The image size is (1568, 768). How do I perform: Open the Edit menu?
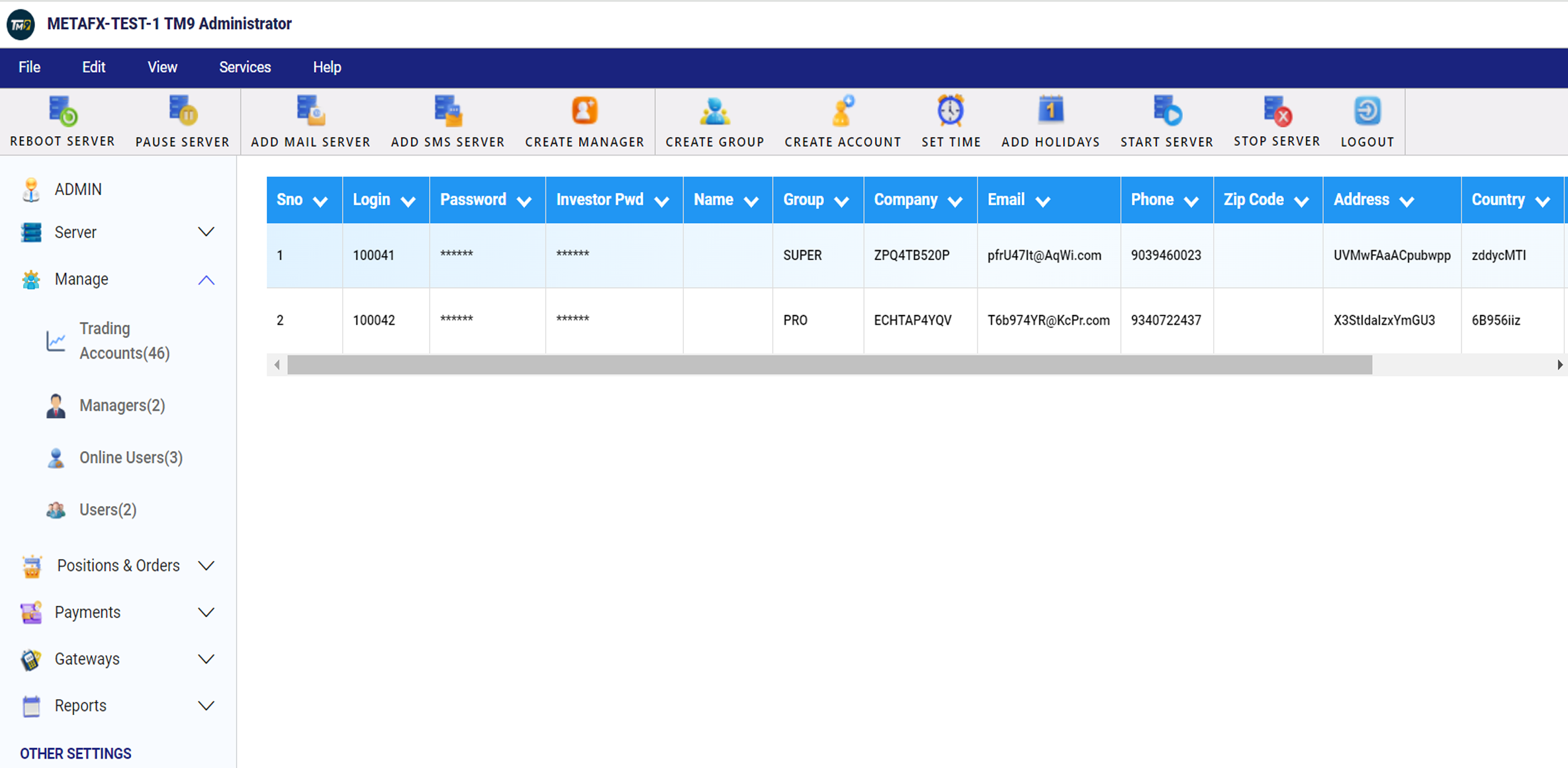point(93,67)
